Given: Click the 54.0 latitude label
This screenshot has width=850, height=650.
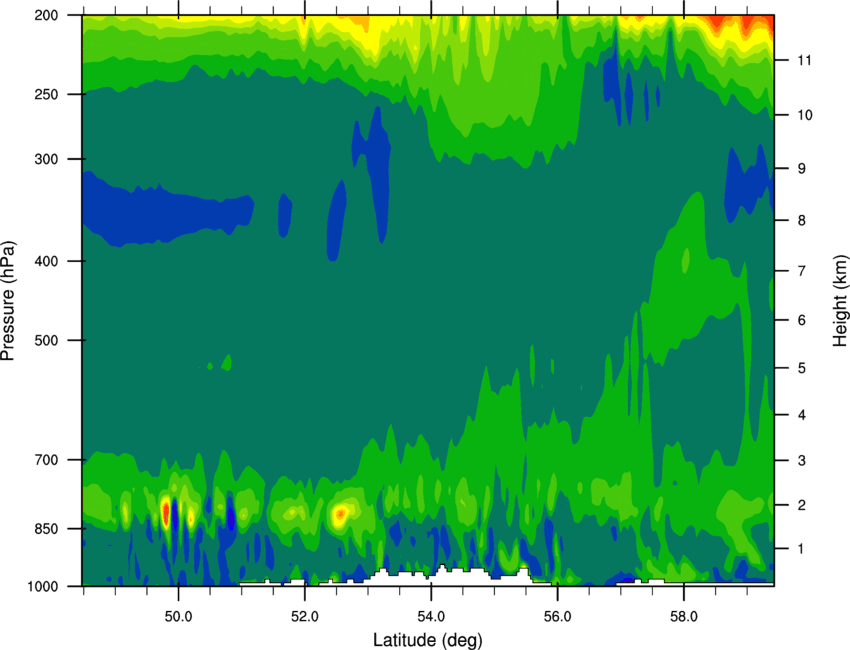Looking at the screenshot, I should pyautogui.click(x=431, y=617).
